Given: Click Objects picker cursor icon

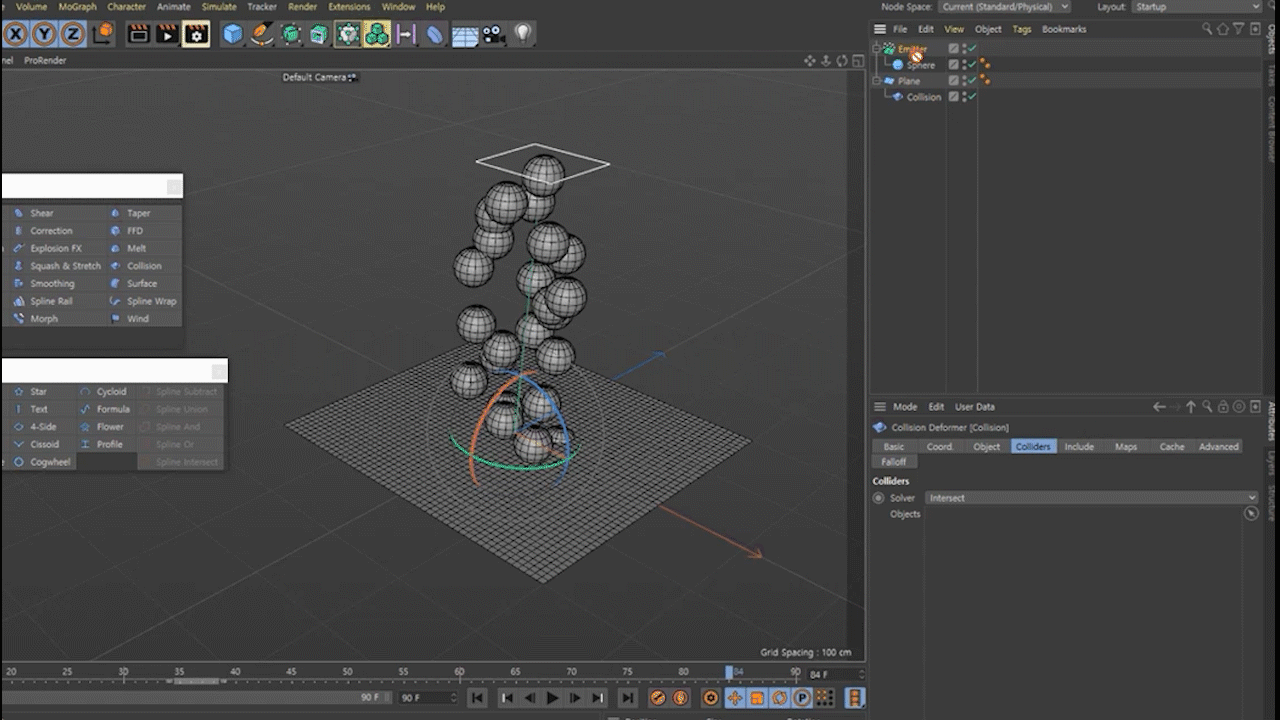Looking at the screenshot, I should click(1251, 513).
